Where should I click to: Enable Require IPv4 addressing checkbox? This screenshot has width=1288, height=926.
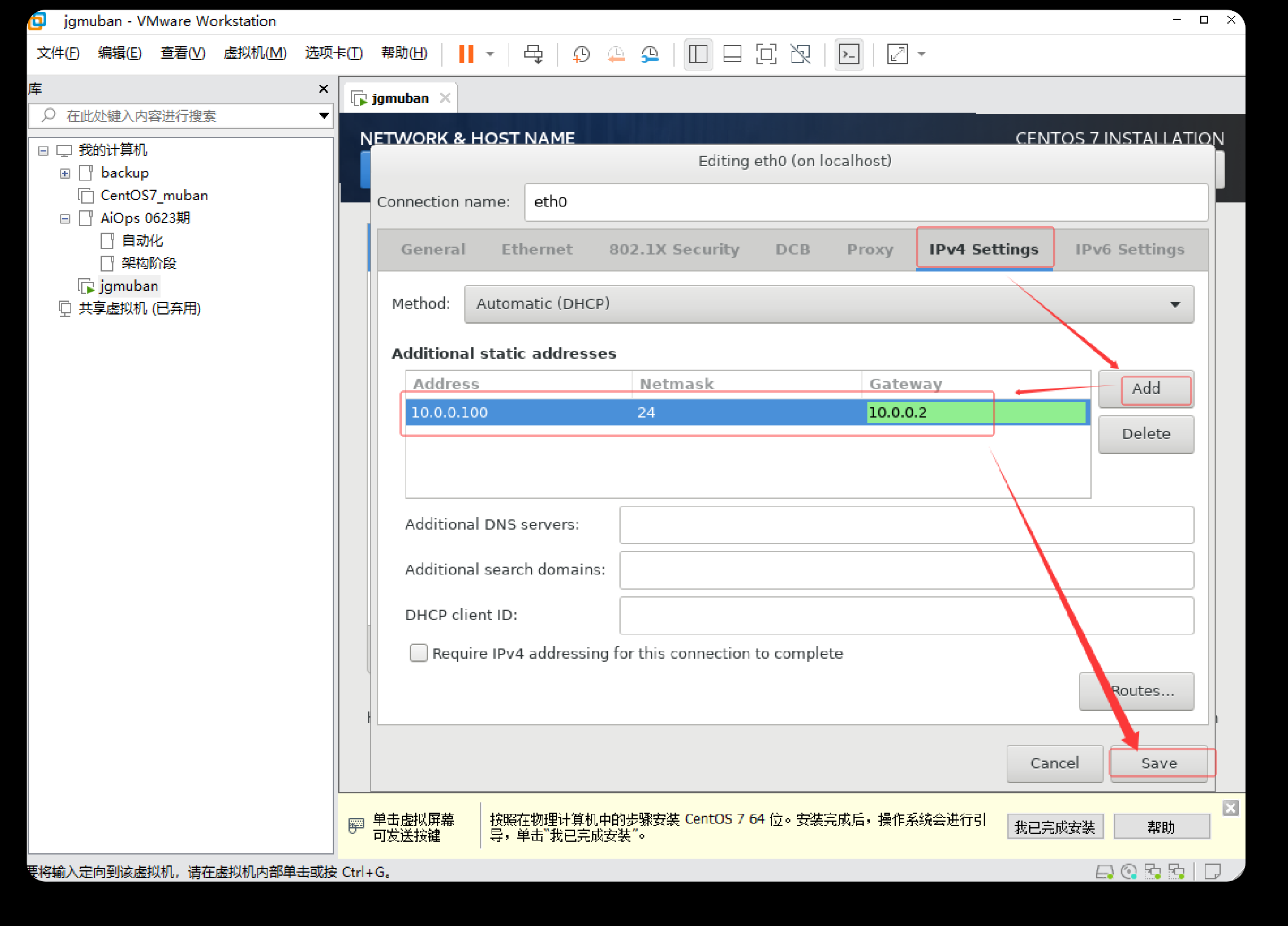tap(418, 653)
